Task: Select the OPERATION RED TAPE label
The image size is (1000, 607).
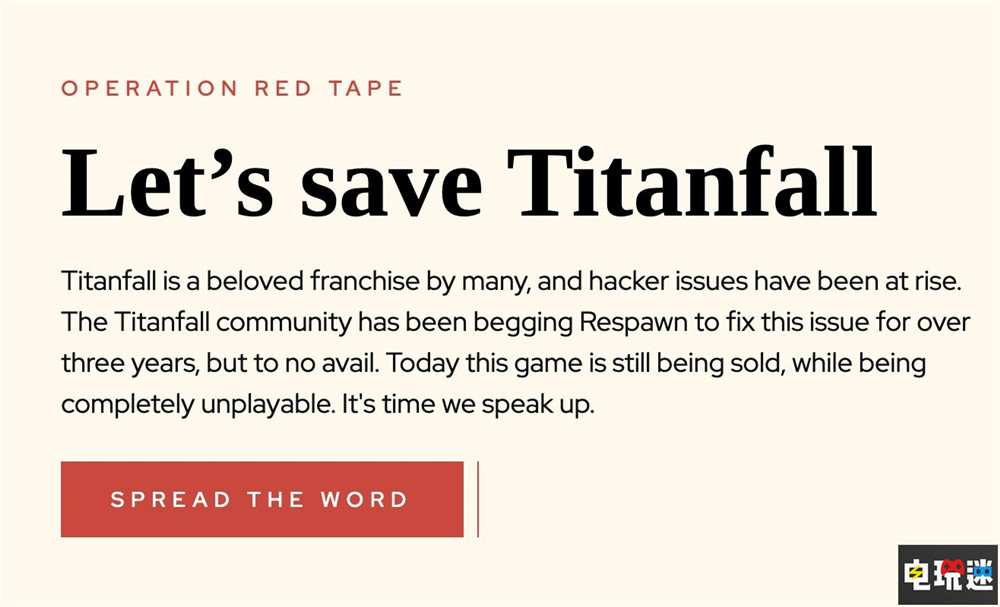Action: click(232, 88)
